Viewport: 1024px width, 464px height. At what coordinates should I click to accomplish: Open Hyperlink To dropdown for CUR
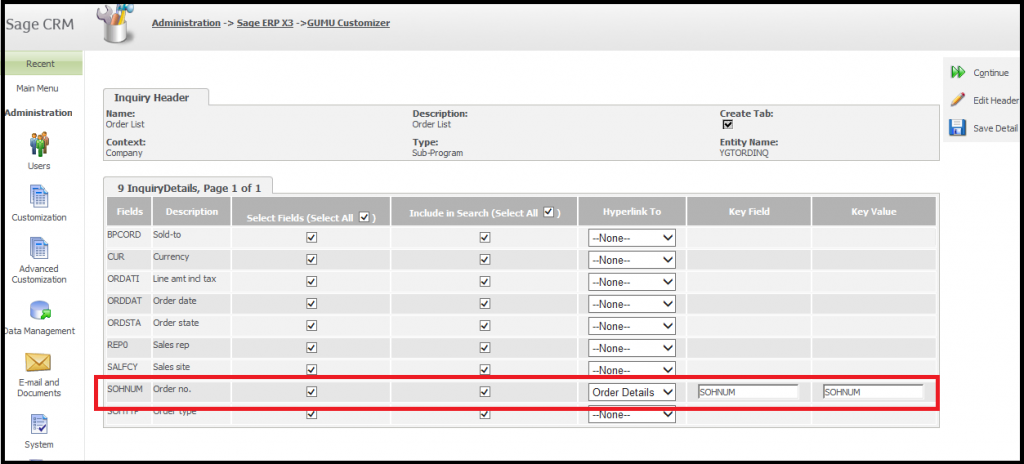pos(632,260)
